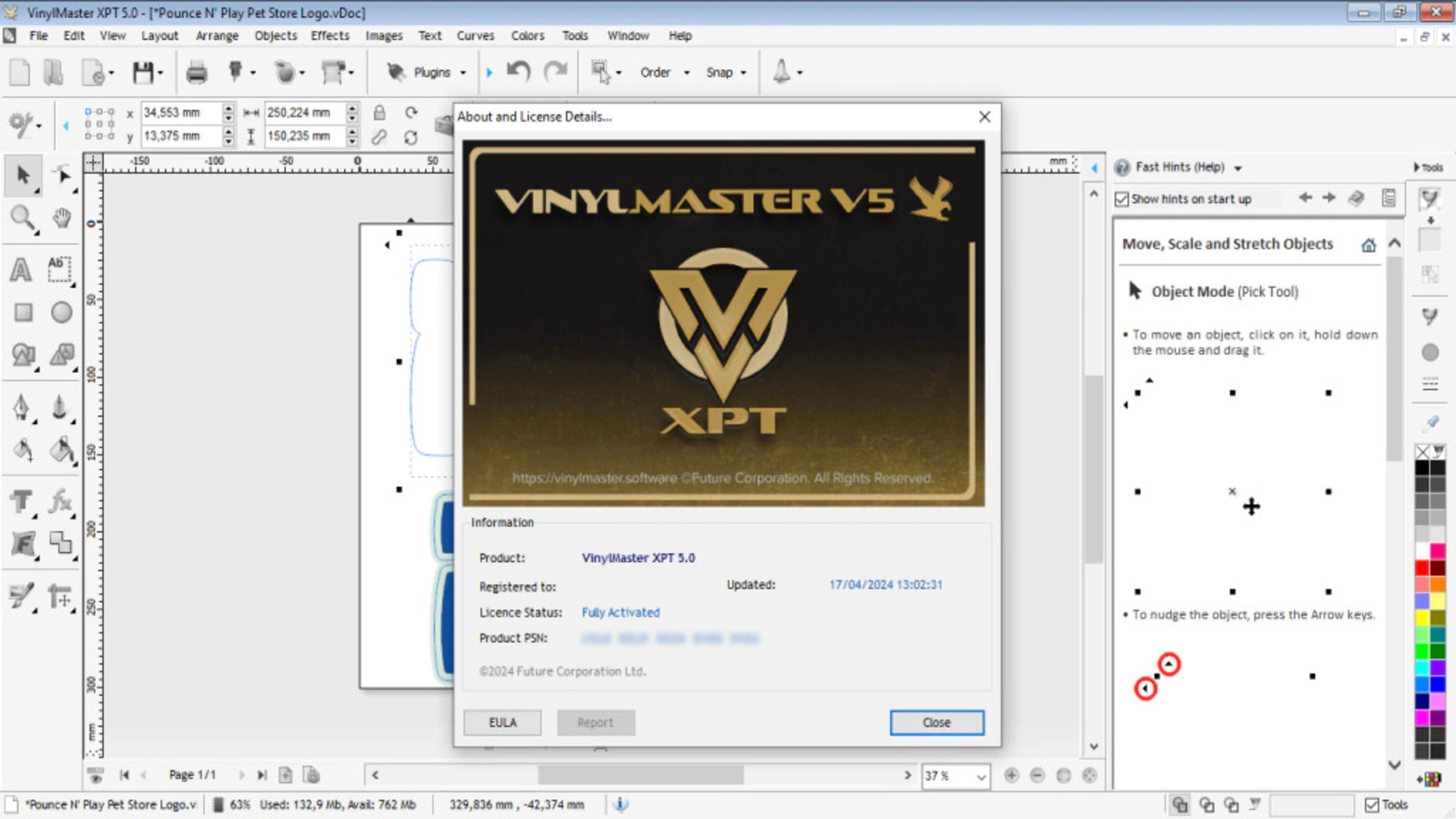This screenshot has width=1456, height=819.
Task: Activate the Zoom tool
Action: pyautogui.click(x=23, y=219)
